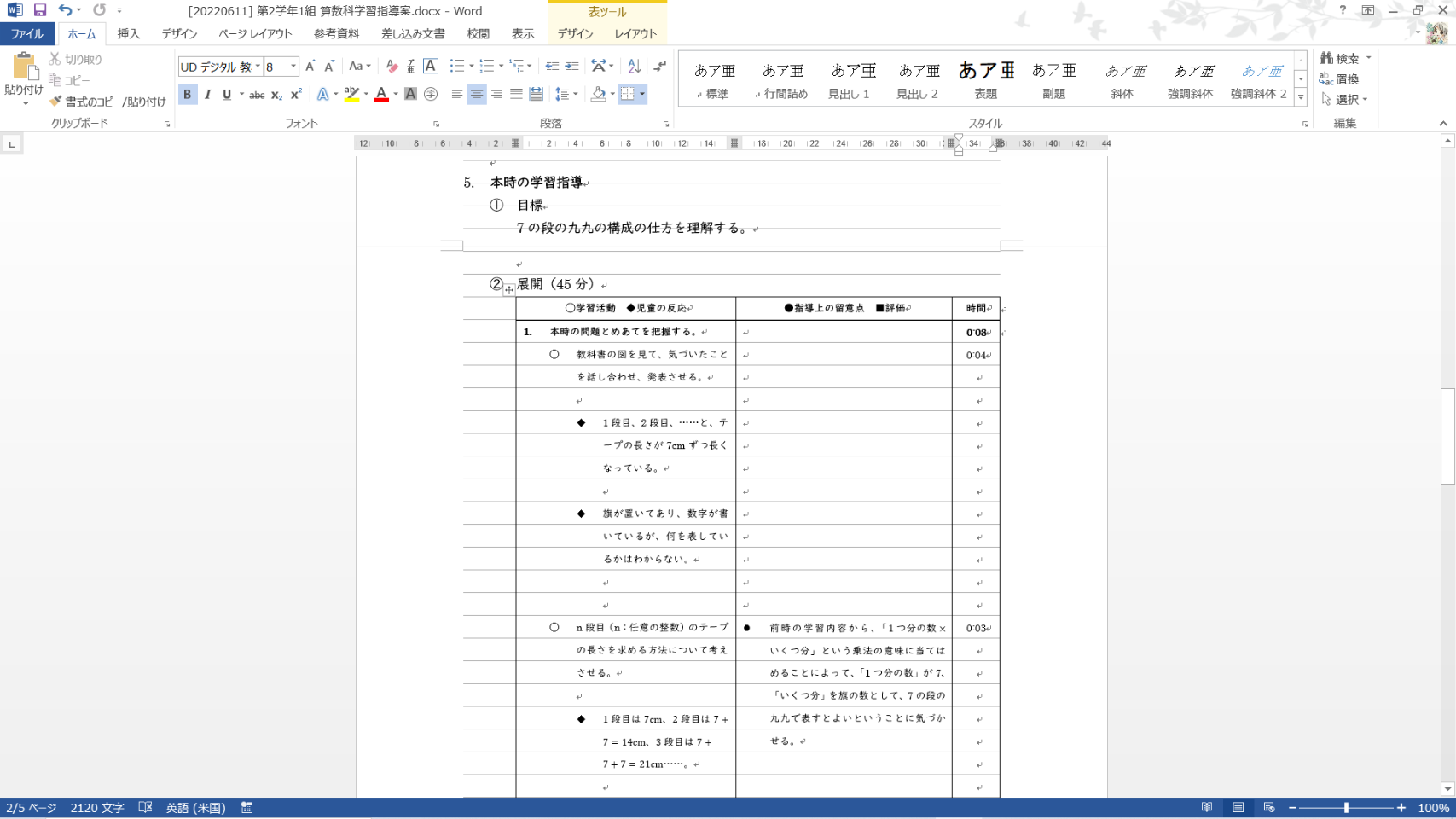Click the ruler tab selector (L) button
The image size is (1456, 819).
pos(12,144)
